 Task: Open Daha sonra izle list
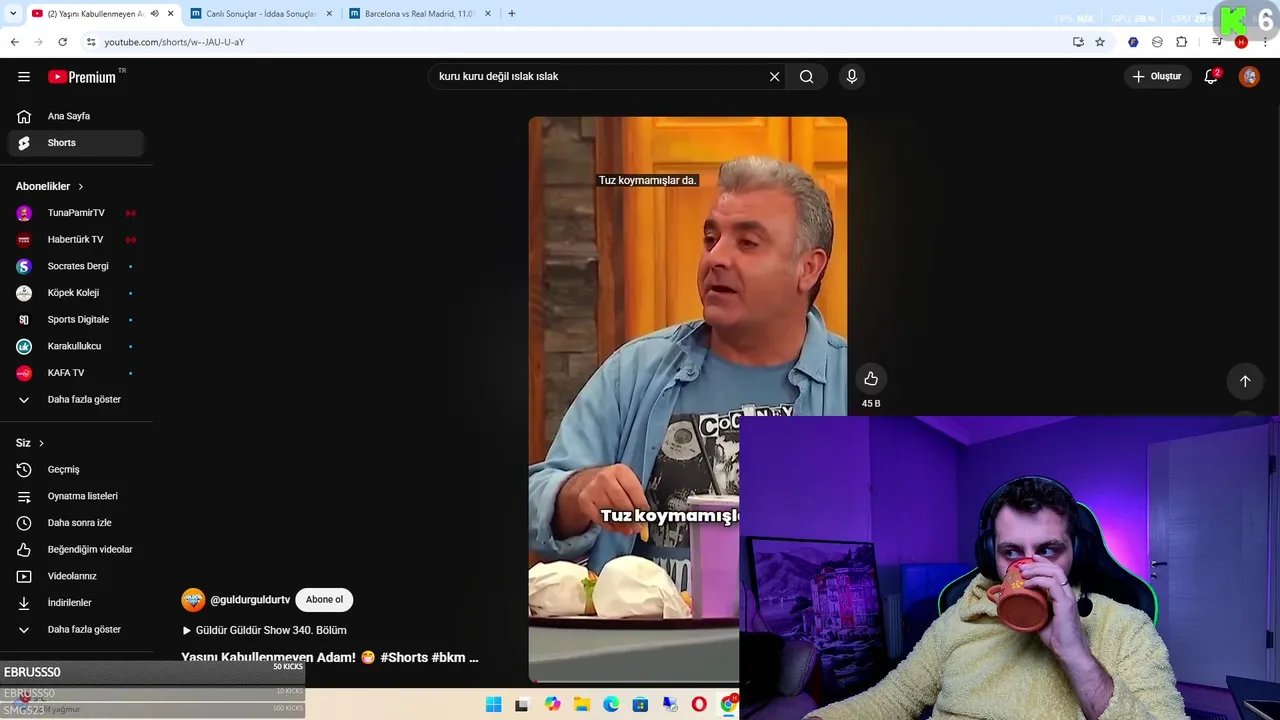point(75,523)
